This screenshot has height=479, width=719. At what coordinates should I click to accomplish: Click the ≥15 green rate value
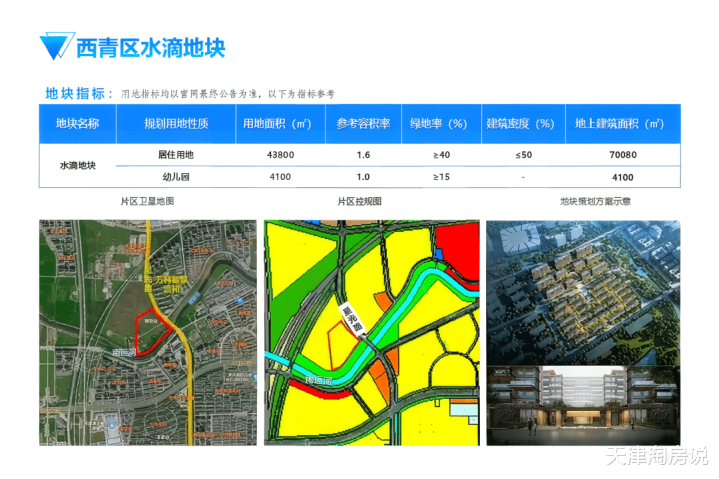441,177
